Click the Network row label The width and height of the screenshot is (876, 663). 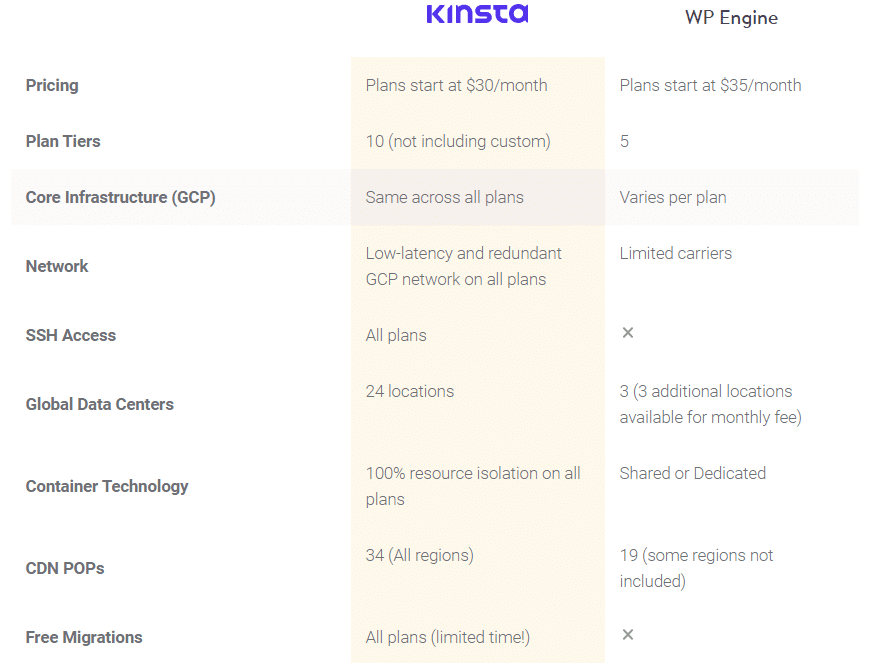(x=57, y=266)
